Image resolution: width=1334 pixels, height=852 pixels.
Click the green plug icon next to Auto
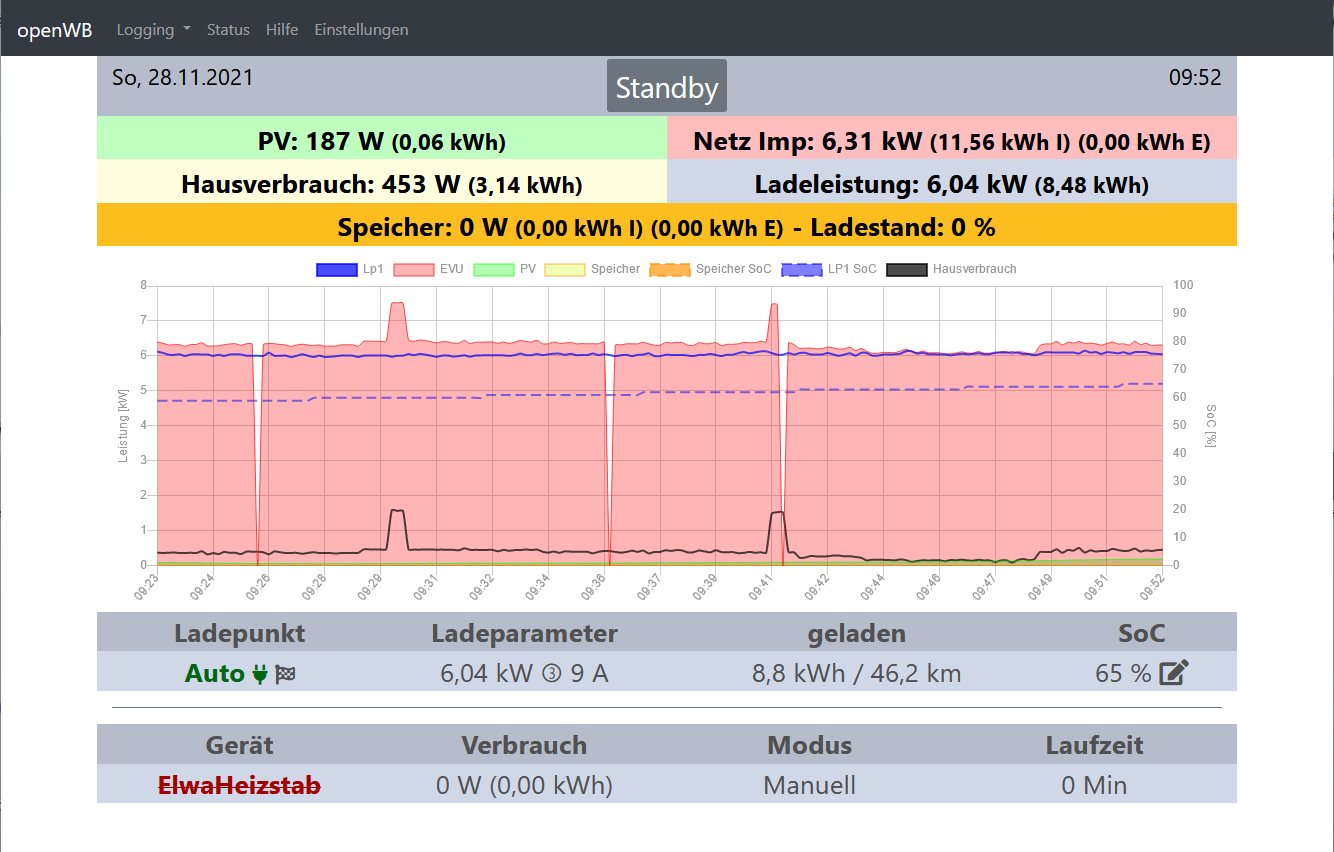pyautogui.click(x=260, y=675)
